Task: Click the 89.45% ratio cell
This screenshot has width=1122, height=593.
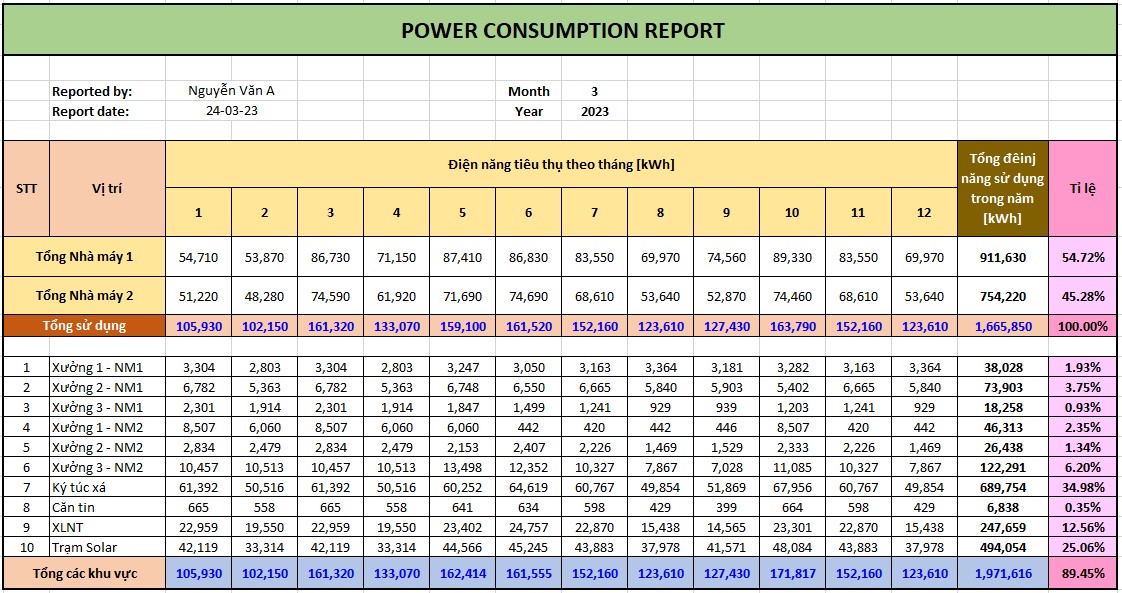Action: tap(1082, 573)
